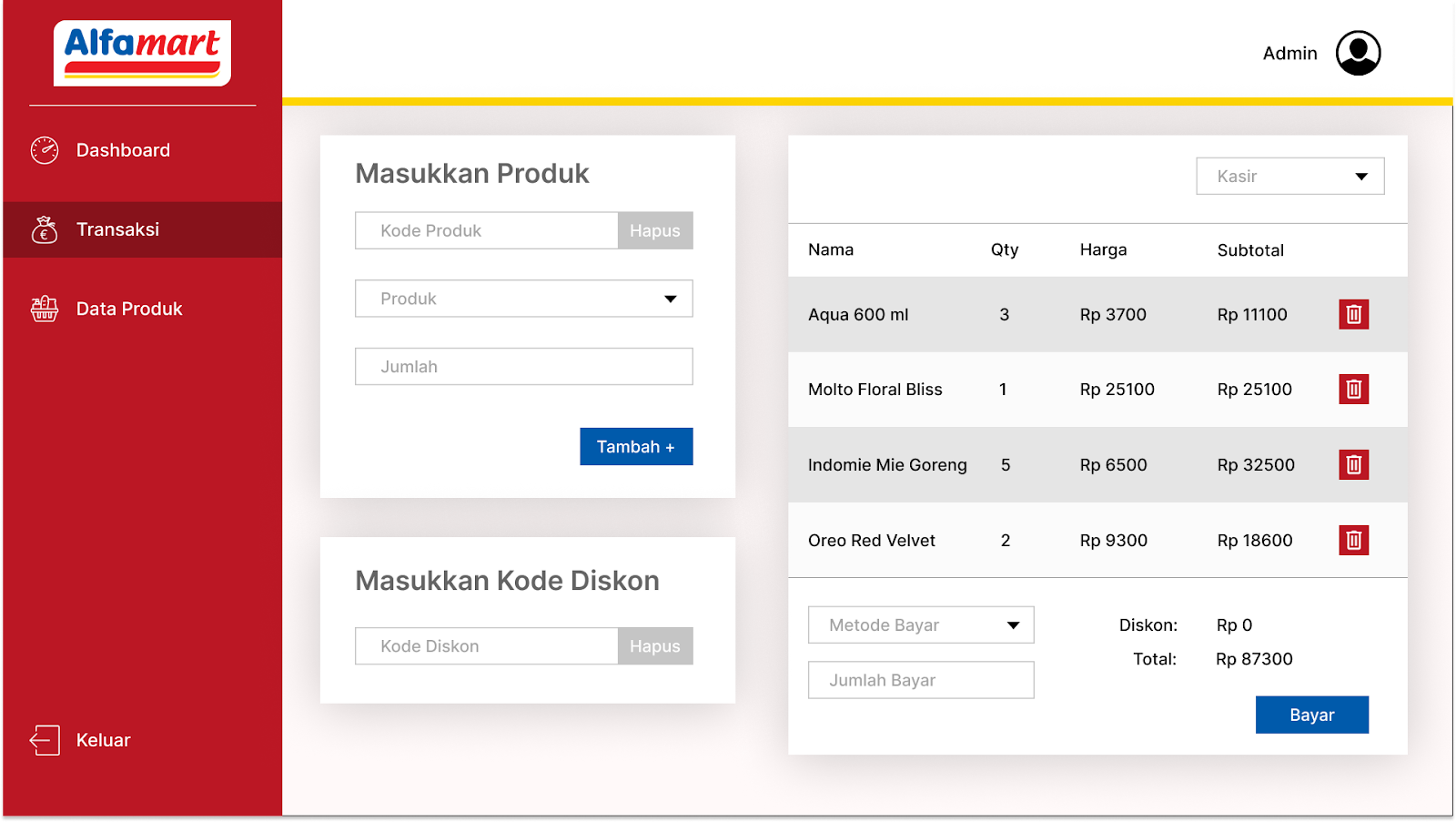The image size is (1456, 822).
Task: Click the Keluar exit icon
Action: (x=45, y=740)
